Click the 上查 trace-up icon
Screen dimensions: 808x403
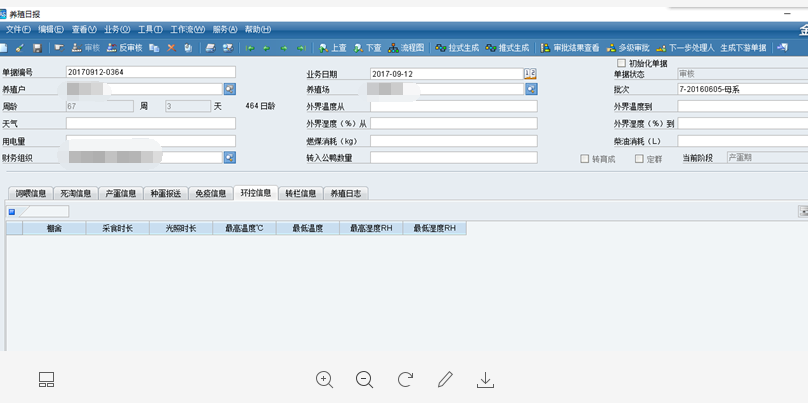coord(333,48)
